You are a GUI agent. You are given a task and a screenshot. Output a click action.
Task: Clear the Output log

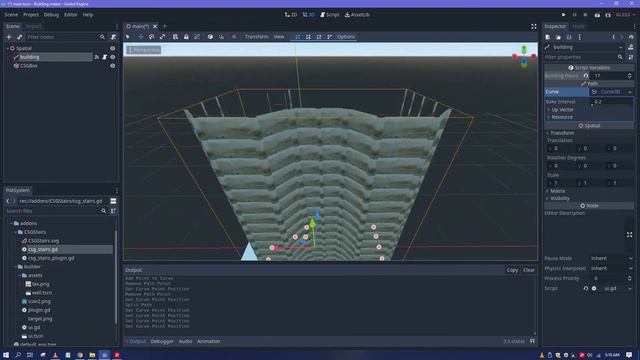tap(529, 270)
